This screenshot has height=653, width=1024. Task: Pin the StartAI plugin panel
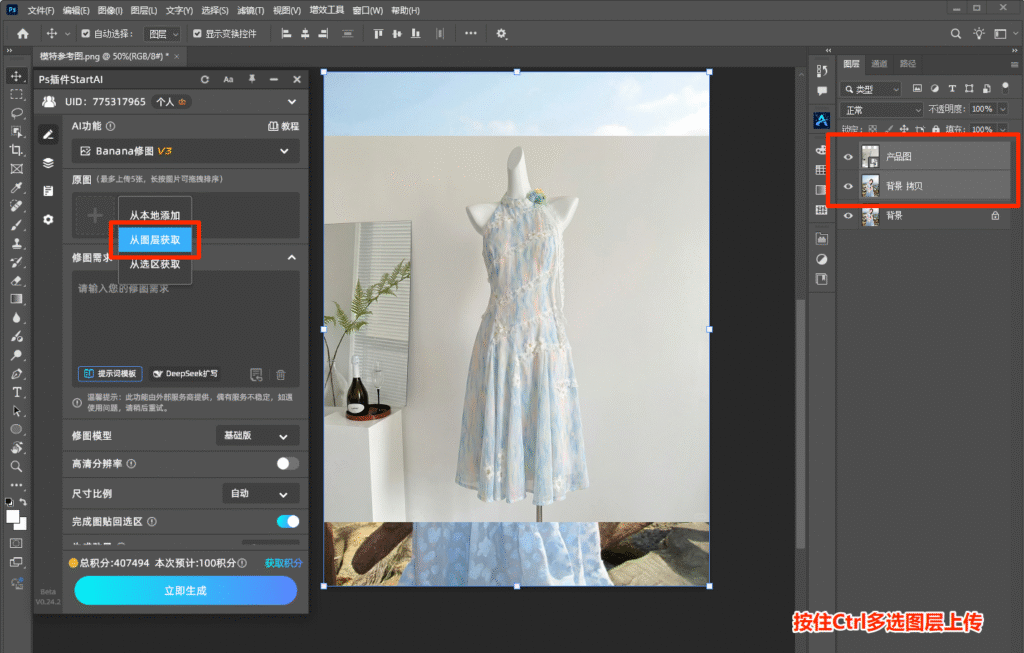tap(251, 79)
